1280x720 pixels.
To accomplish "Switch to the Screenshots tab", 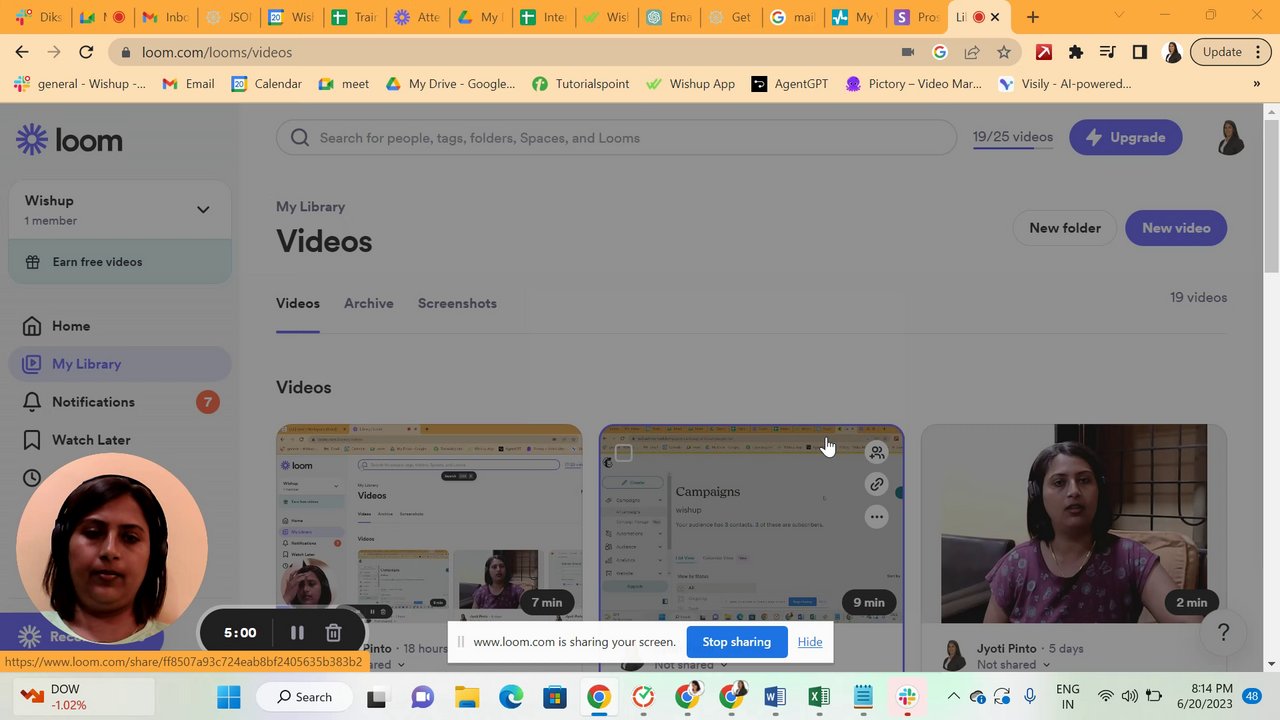I will pos(457,303).
